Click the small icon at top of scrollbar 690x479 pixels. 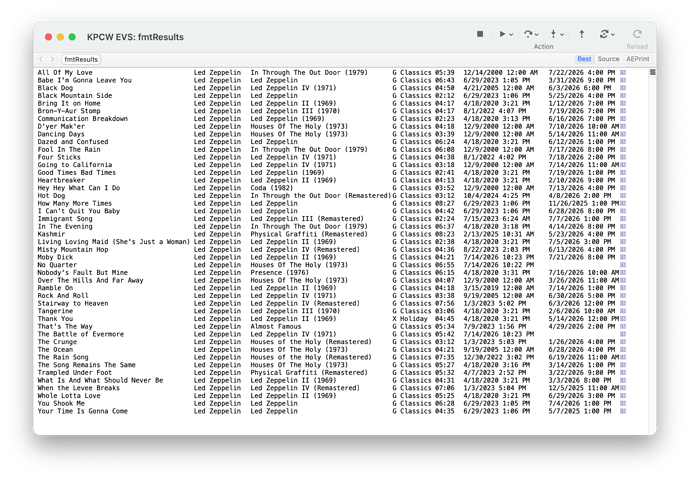point(653,72)
